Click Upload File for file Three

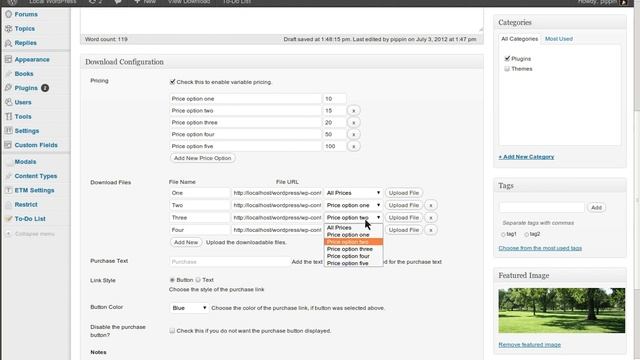[404, 218]
